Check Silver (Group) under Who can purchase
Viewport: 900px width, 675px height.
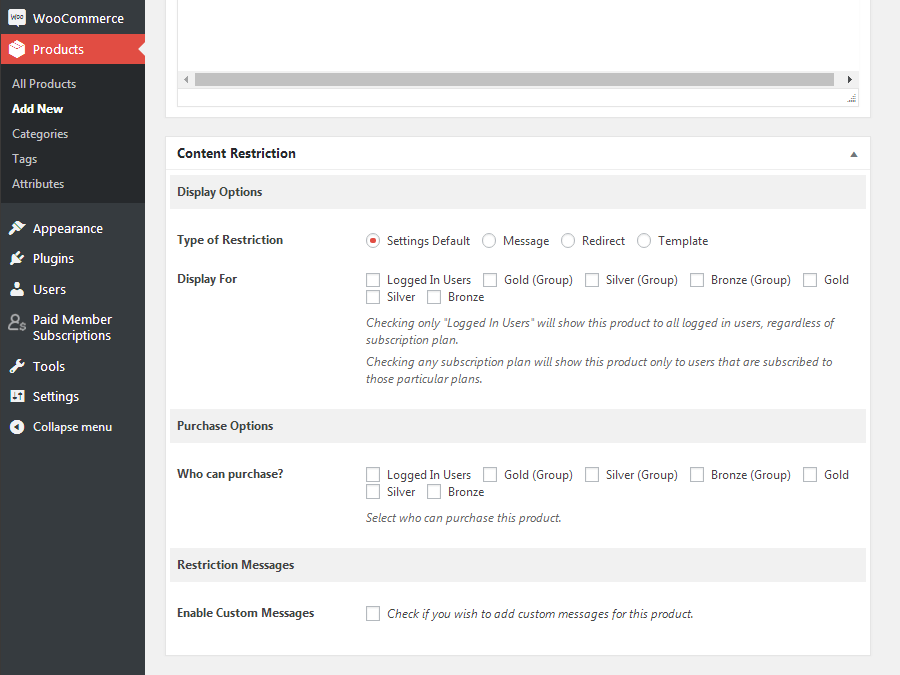pyautogui.click(x=592, y=475)
